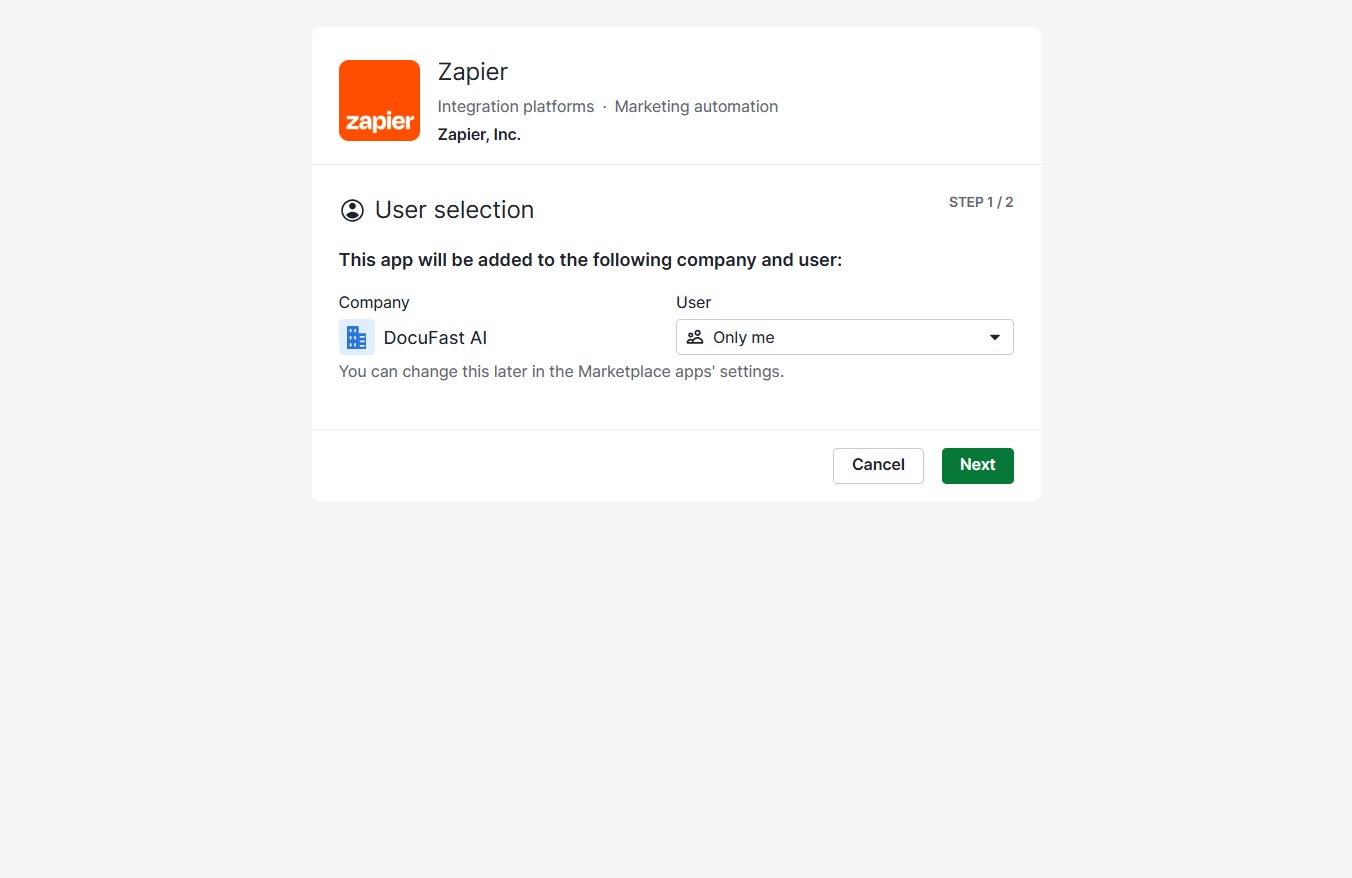Cancel the app installation
The height and width of the screenshot is (878, 1352).
tap(878, 465)
